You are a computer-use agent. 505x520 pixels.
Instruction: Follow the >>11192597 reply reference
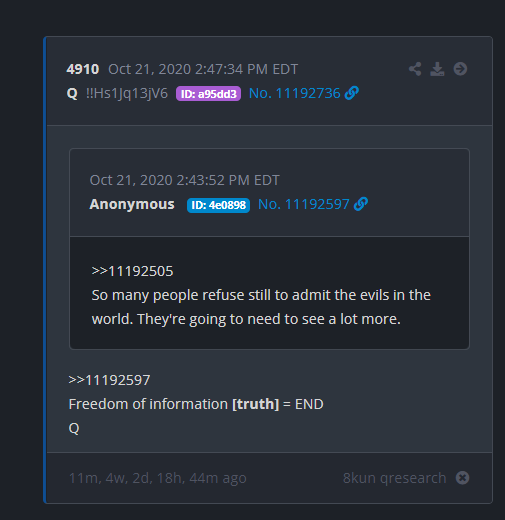tap(109, 380)
